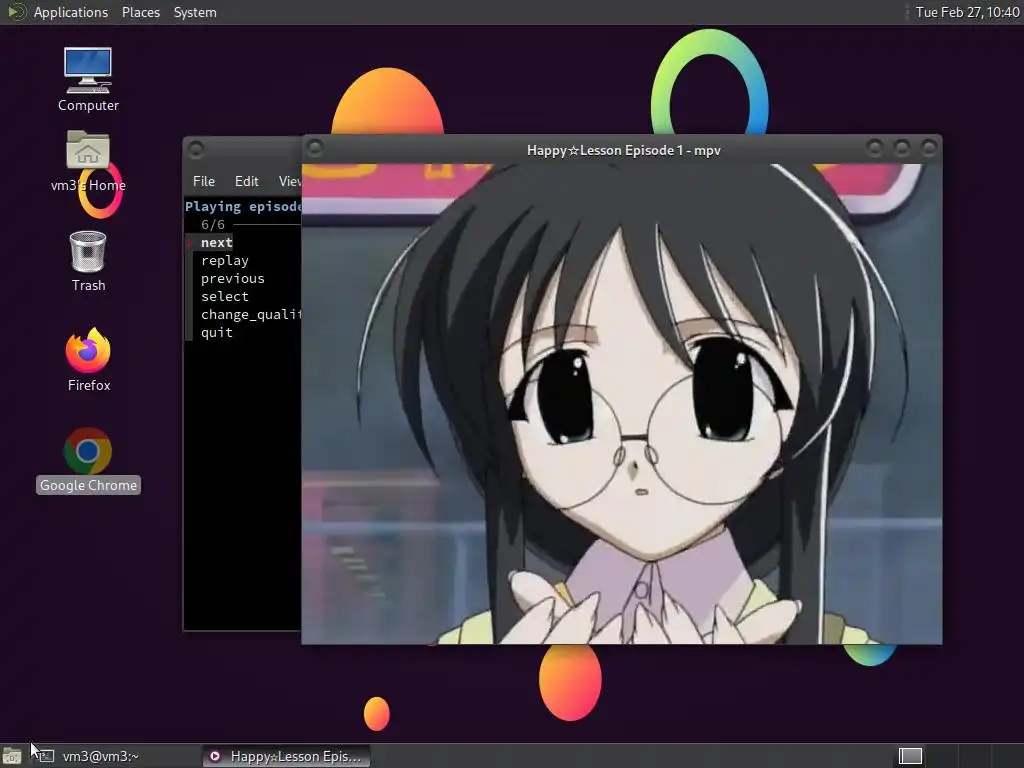This screenshot has height=768, width=1024.
Task: Open the System menu
Action: 195,12
